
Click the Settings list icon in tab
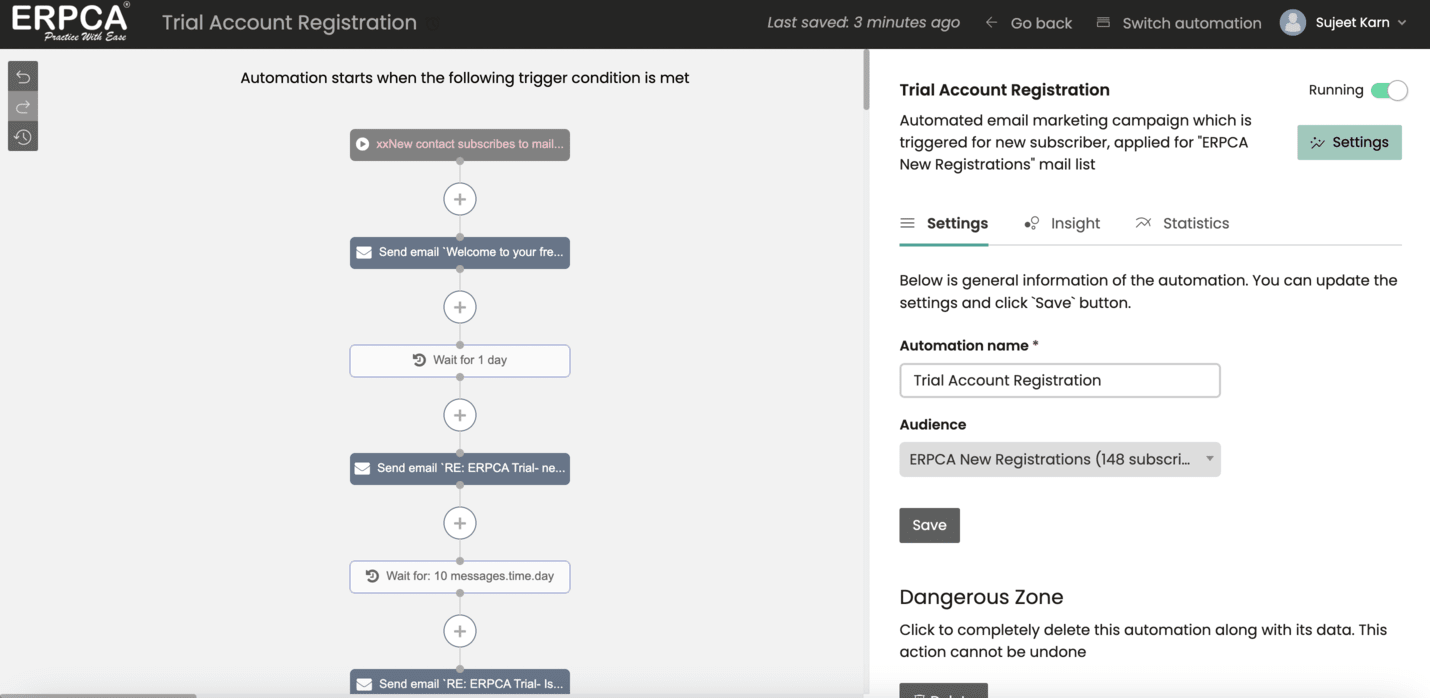[x=907, y=223]
